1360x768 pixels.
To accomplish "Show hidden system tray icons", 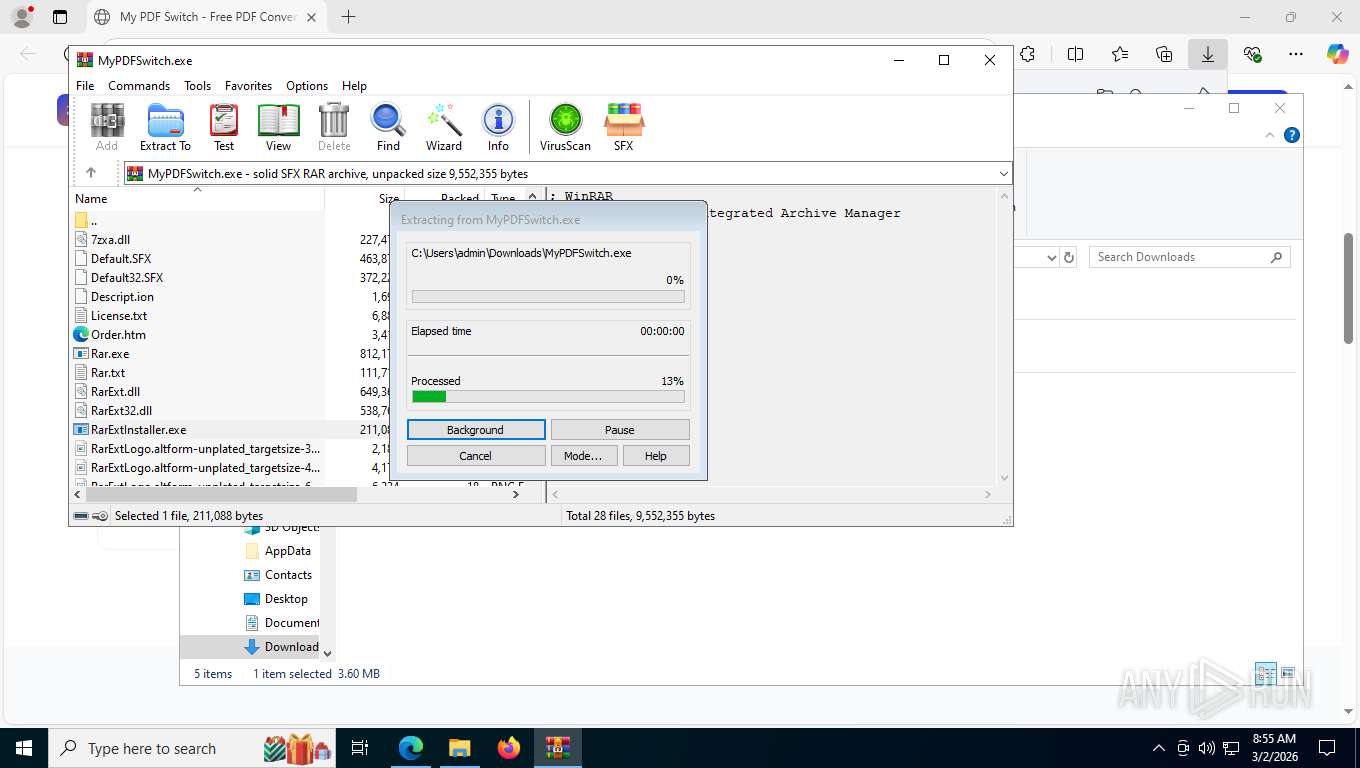I will tap(1159, 748).
